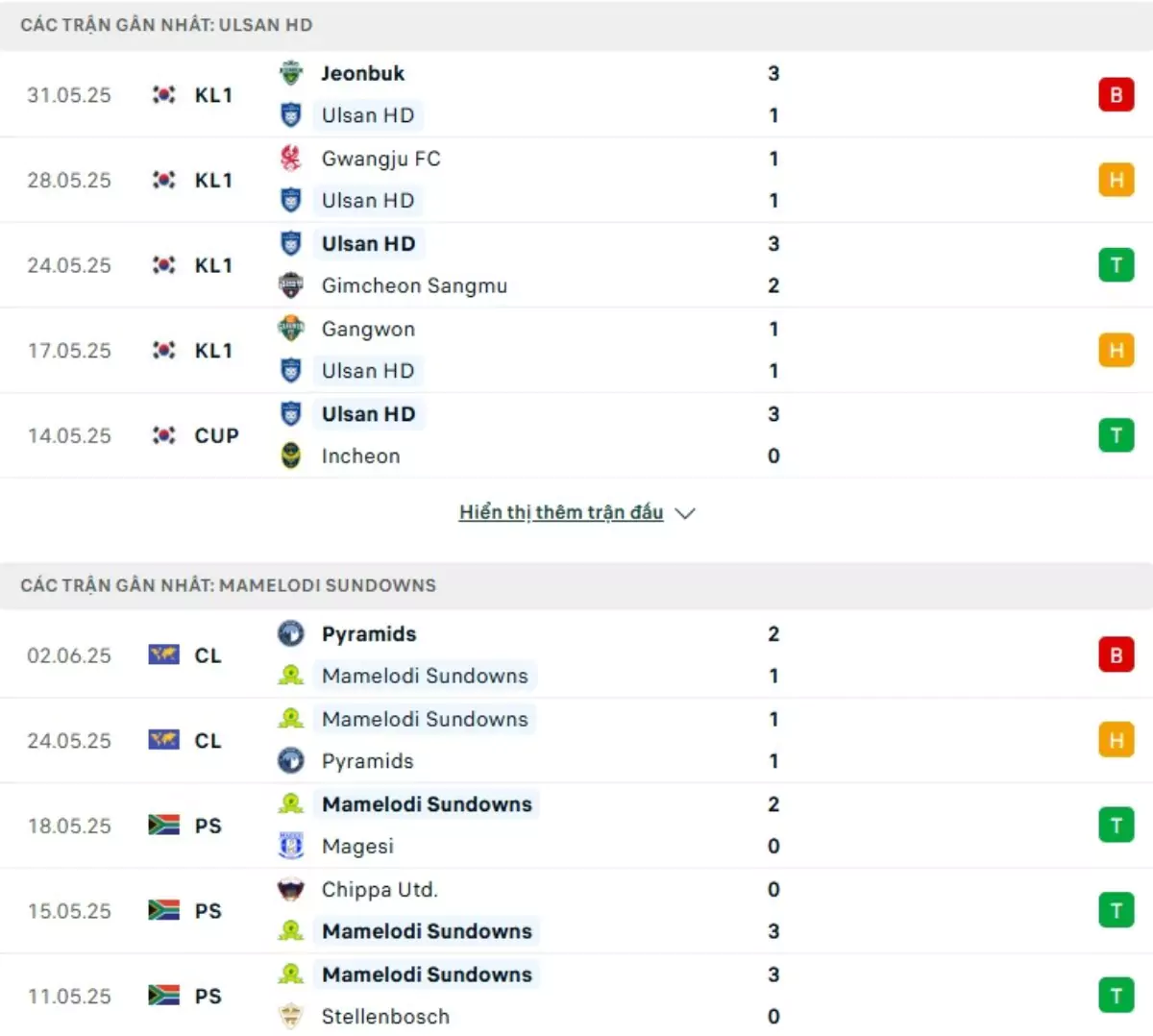Click the green T badge for Magesi match
This screenshot has width=1153, height=1036.
[1116, 826]
